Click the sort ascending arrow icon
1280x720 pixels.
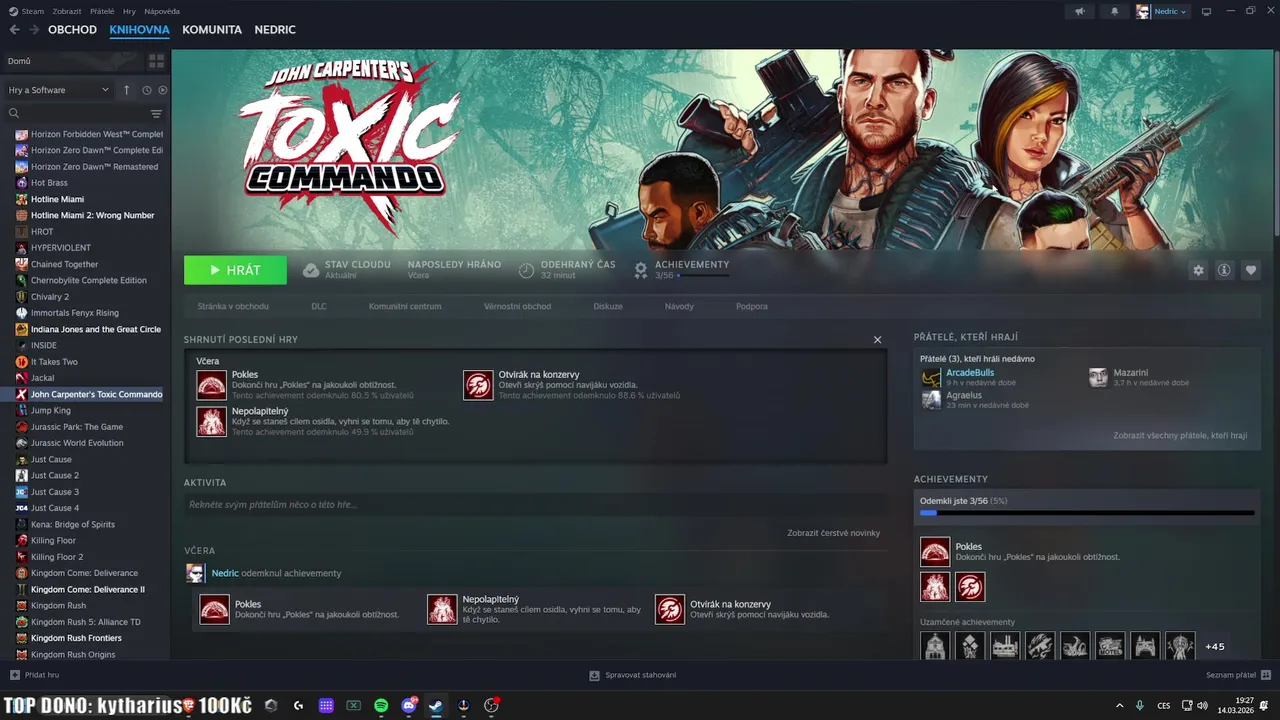(126, 90)
